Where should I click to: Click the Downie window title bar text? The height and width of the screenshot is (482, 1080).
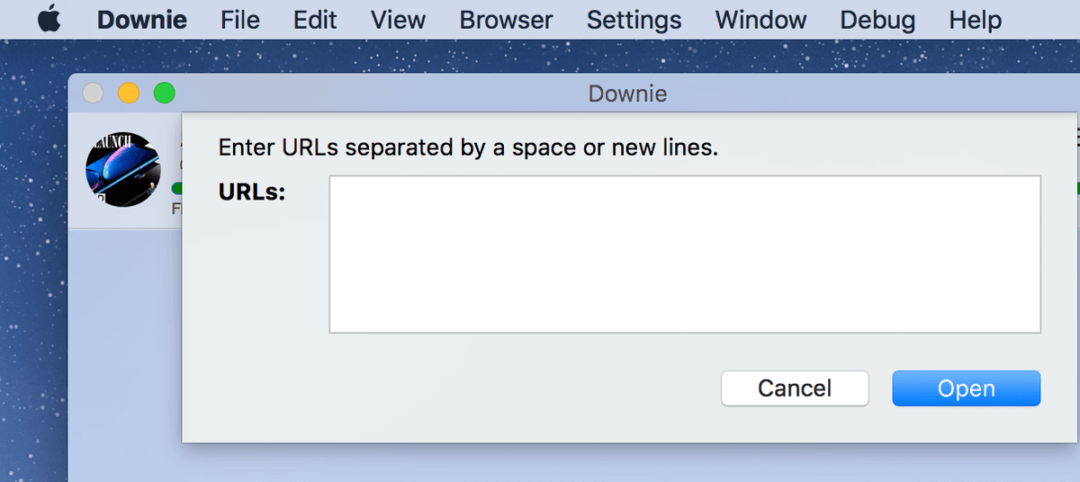click(627, 94)
